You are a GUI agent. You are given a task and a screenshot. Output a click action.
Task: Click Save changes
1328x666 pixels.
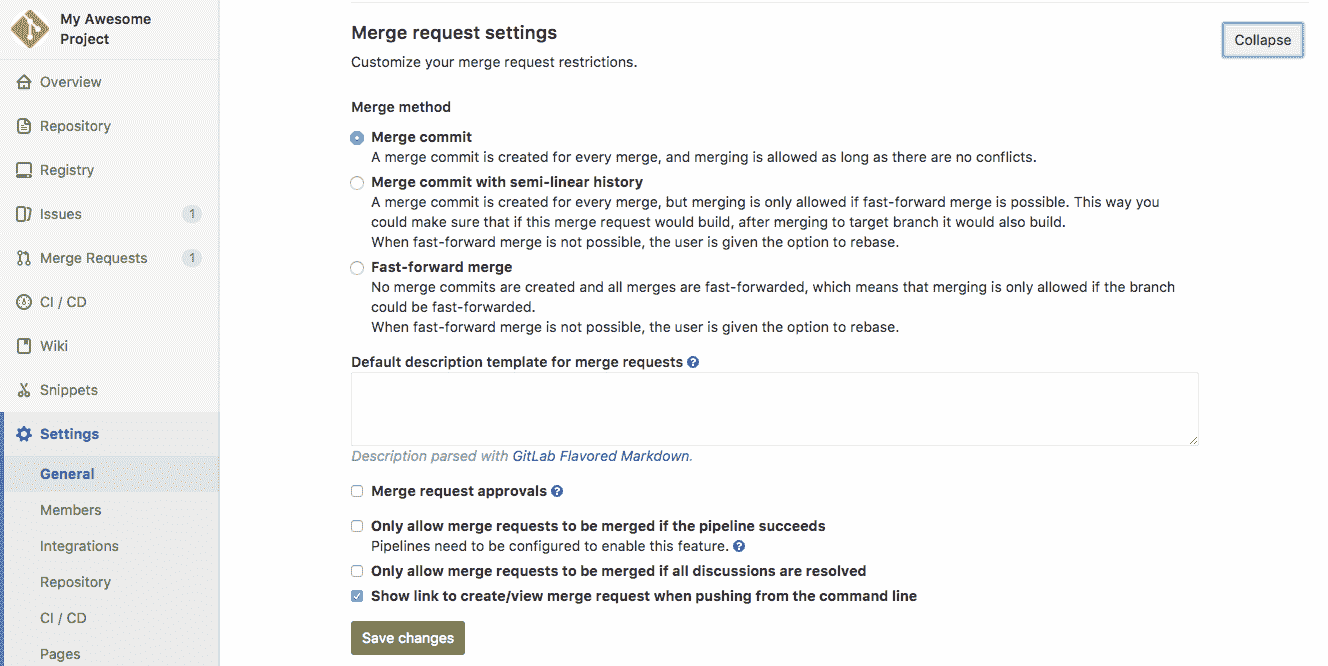coord(407,637)
